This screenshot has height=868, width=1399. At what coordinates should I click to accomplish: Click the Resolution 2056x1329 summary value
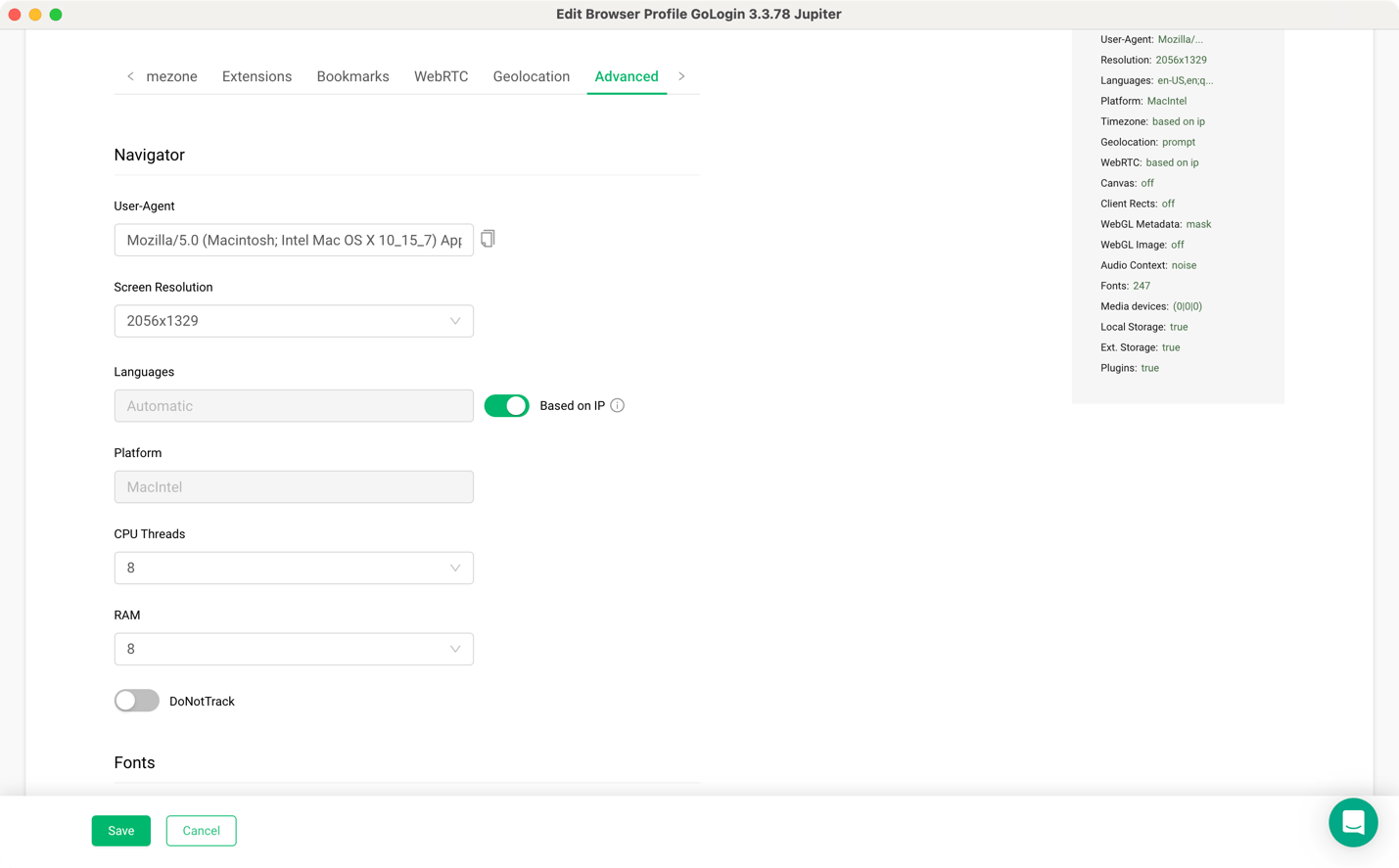point(1181,60)
